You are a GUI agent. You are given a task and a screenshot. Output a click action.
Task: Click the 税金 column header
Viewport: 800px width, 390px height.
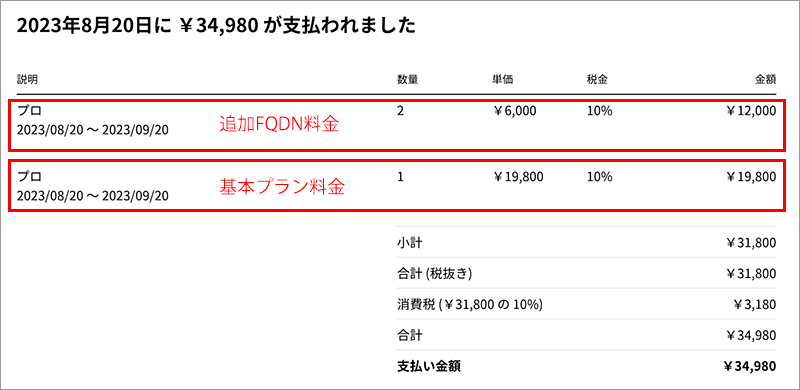(x=597, y=80)
